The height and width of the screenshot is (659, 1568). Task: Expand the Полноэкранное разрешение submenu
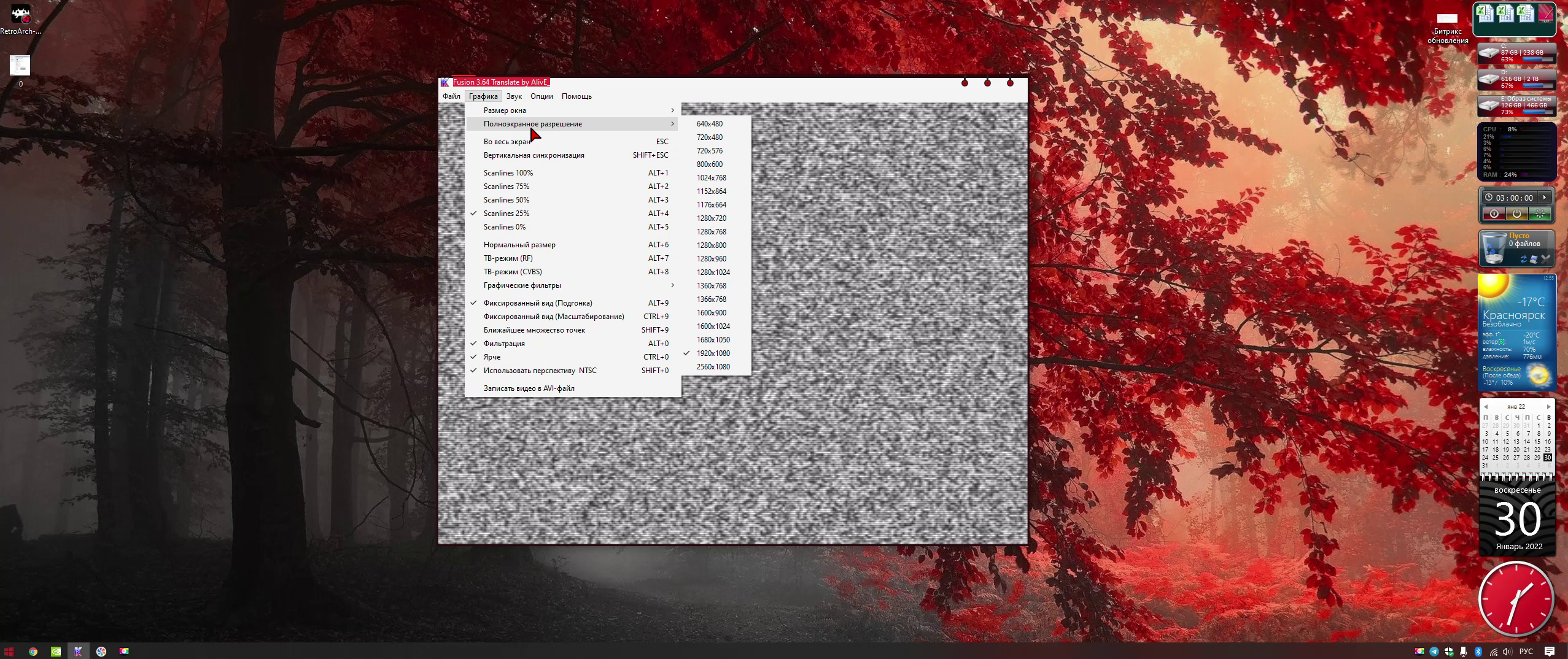point(573,124)
